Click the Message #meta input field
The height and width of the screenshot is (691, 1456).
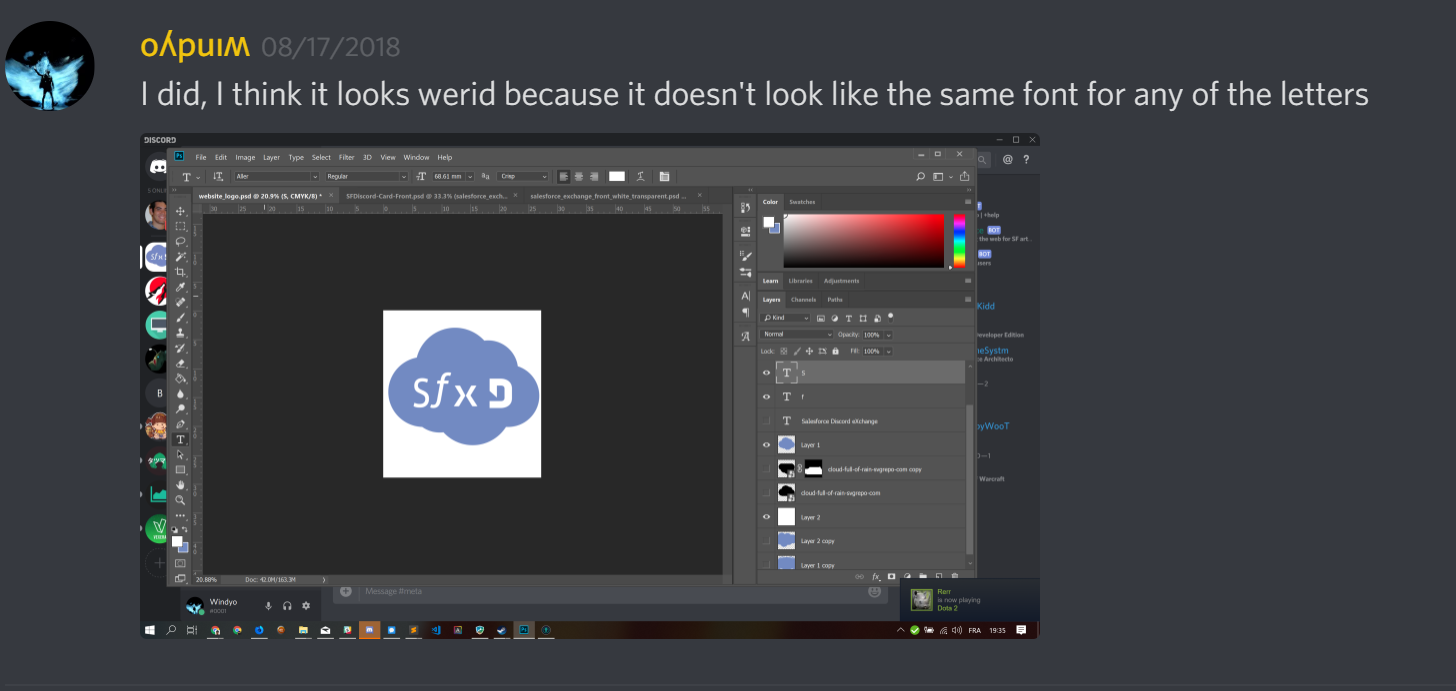coord(610,592)
